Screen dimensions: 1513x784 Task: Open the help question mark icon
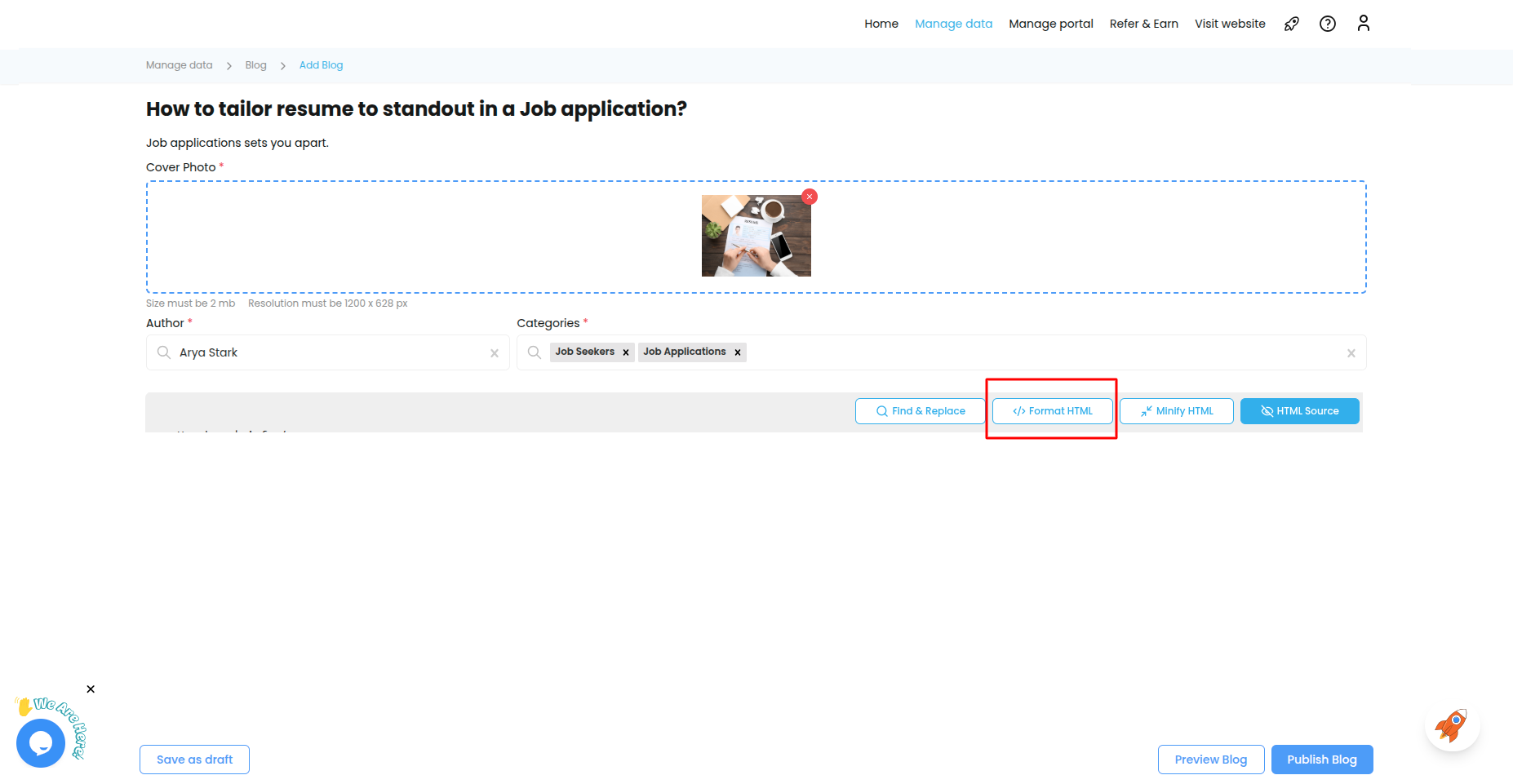[1328, 24]
